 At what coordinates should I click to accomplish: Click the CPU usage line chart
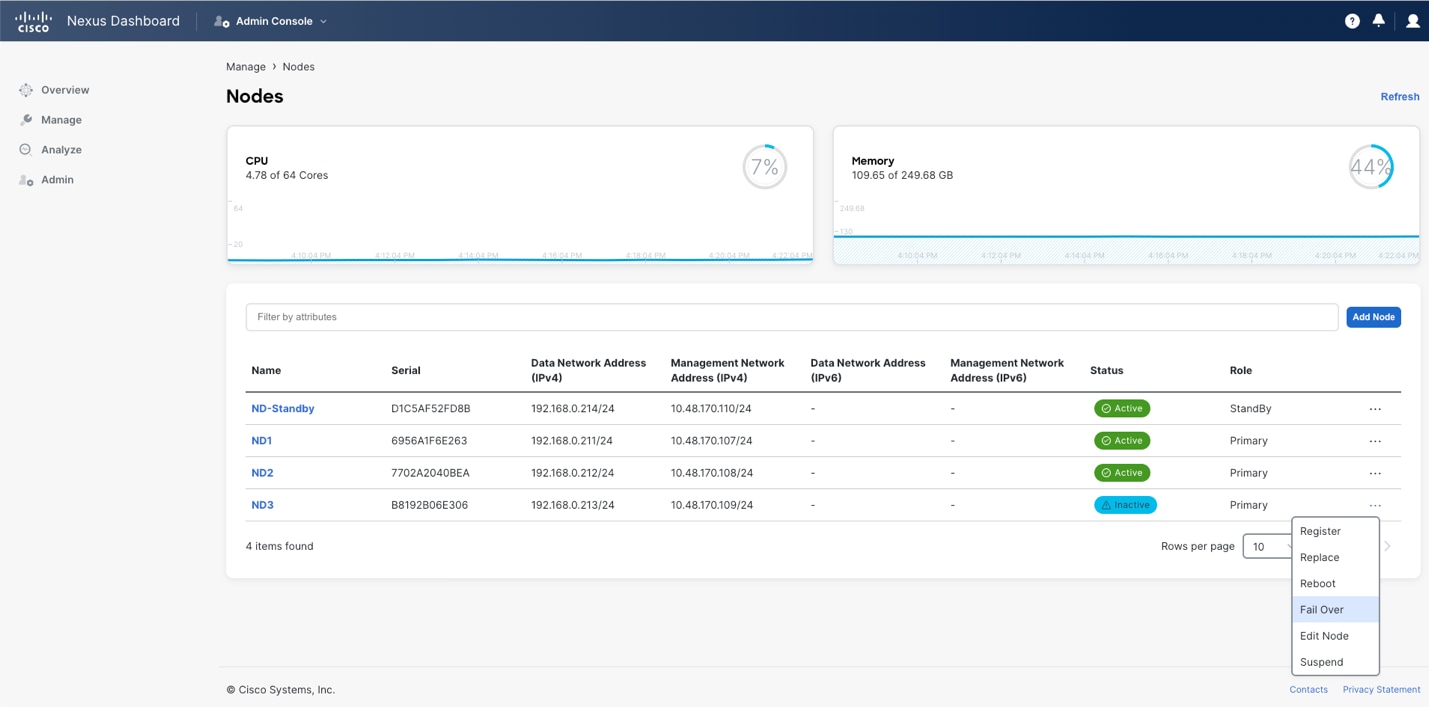tap(520, 232)
